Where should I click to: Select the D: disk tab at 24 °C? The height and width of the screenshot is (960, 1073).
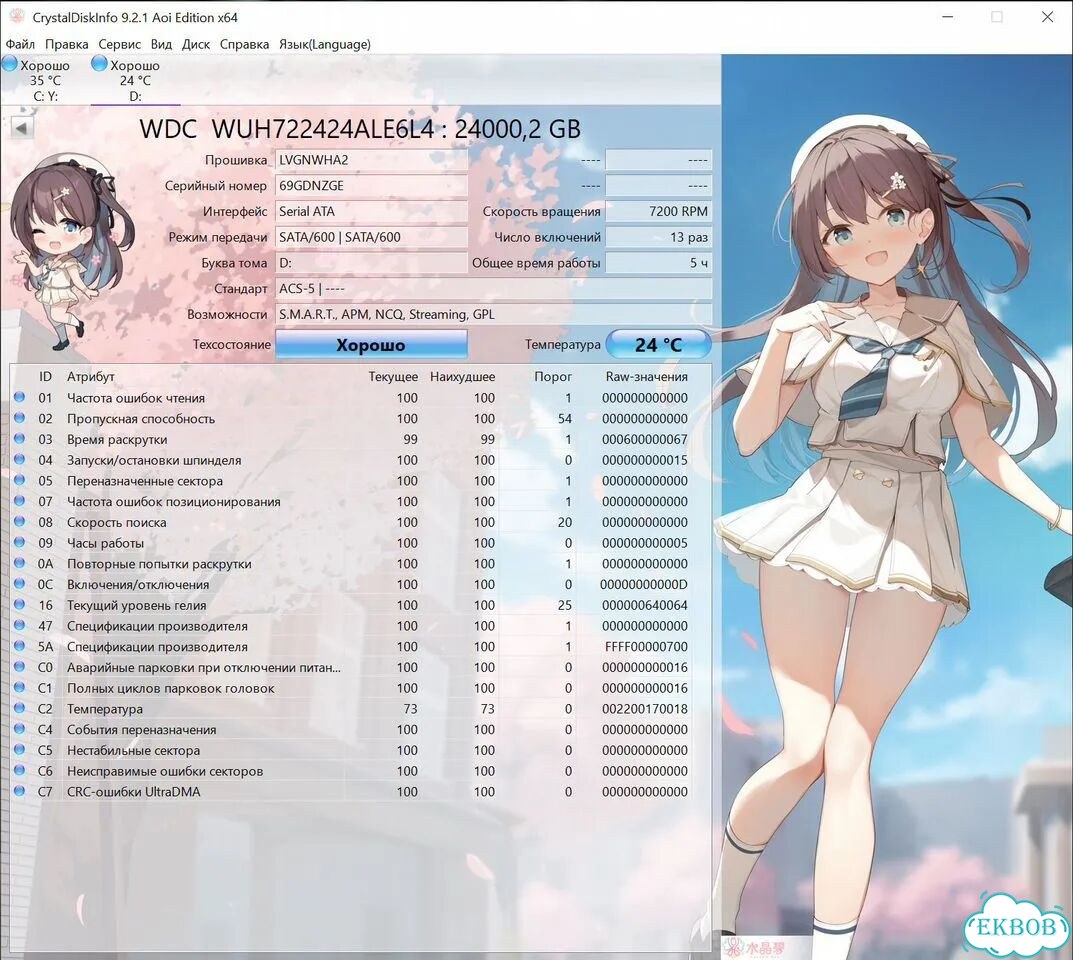(135, 80)
